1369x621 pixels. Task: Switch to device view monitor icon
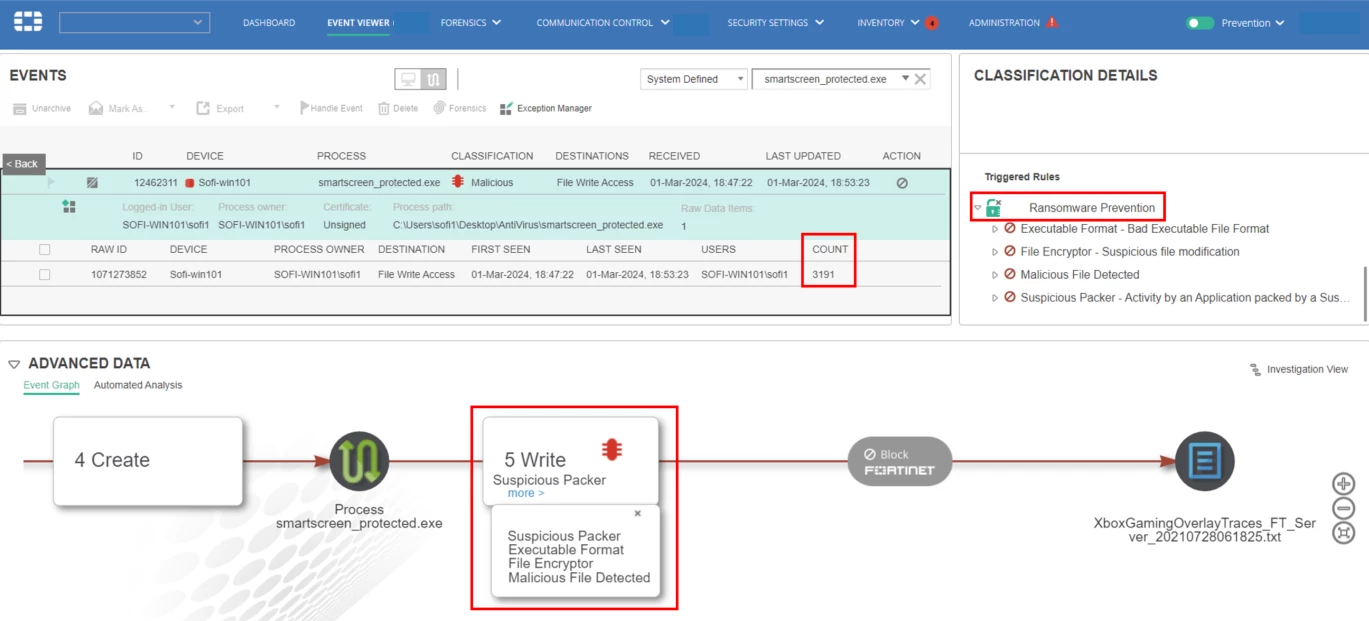(408, 79)
